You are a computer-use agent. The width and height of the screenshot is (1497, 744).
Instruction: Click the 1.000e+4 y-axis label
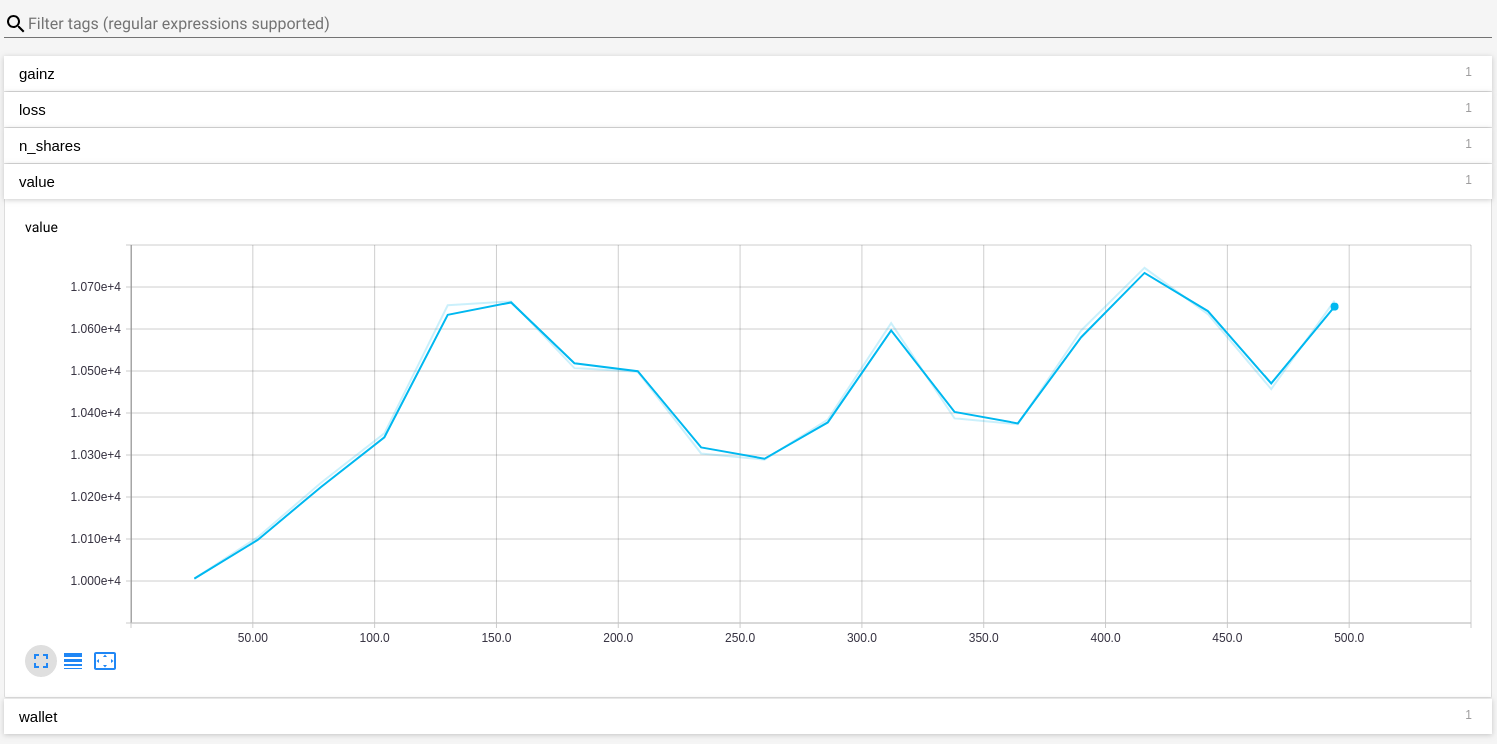[95, 581]
